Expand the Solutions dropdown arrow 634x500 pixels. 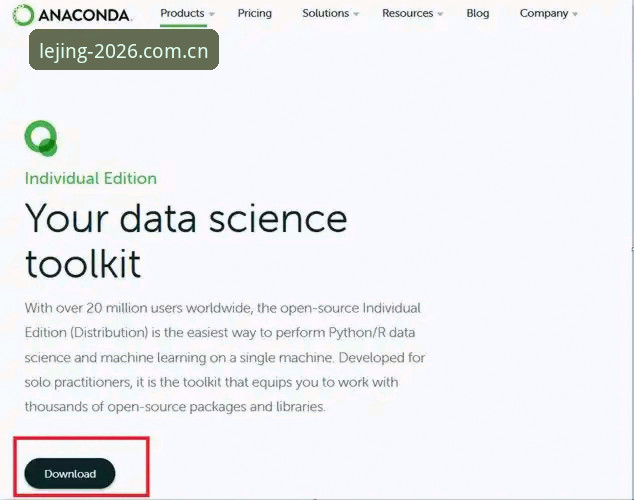(x=356, y=14)
